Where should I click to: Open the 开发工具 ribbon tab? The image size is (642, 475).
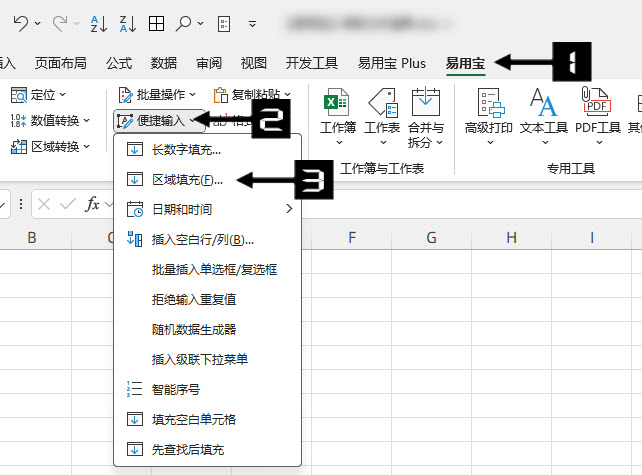pos(312,63)
